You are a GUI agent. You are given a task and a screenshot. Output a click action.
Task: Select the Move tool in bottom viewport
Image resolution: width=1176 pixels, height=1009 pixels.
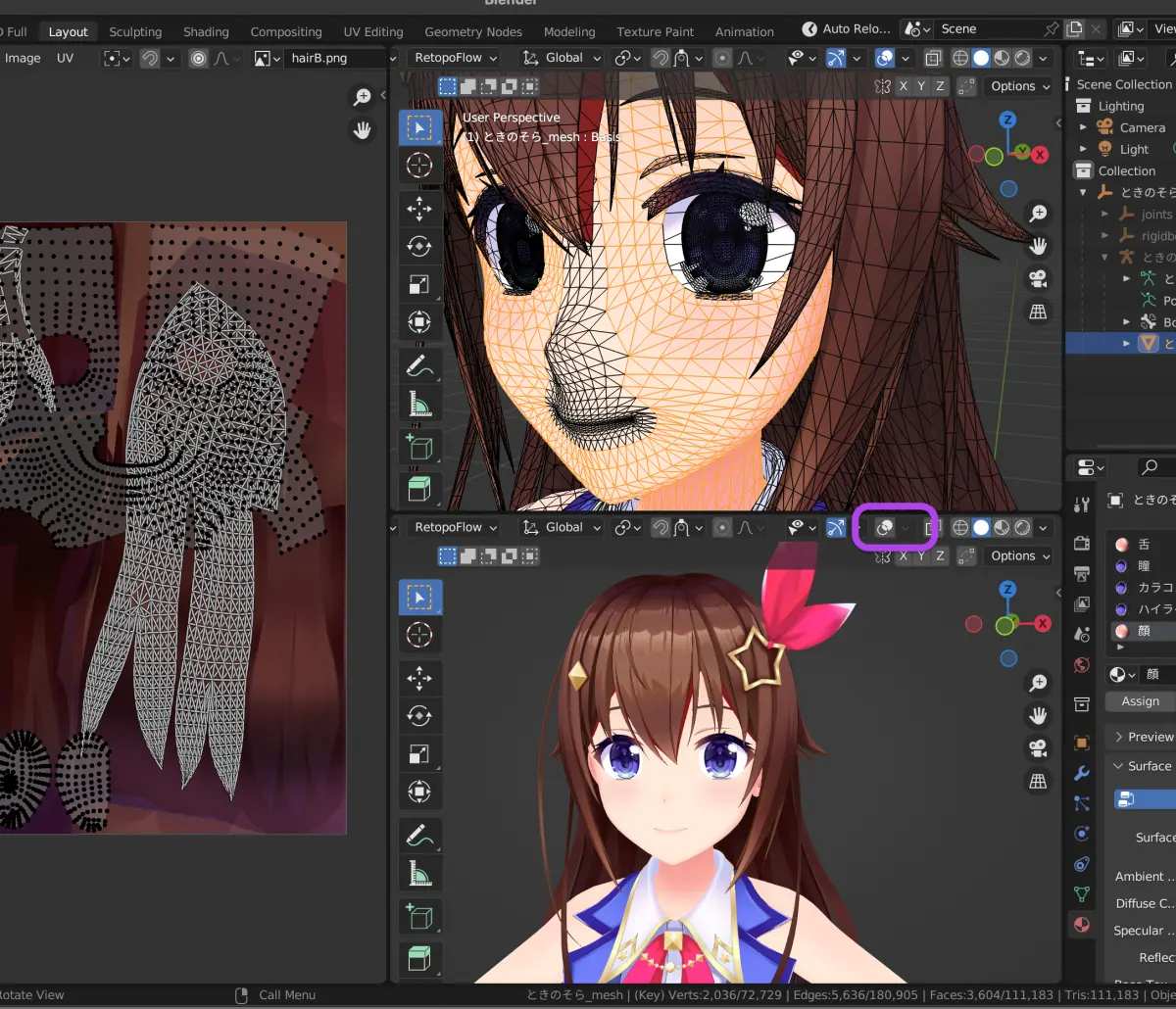pos(419,678)
